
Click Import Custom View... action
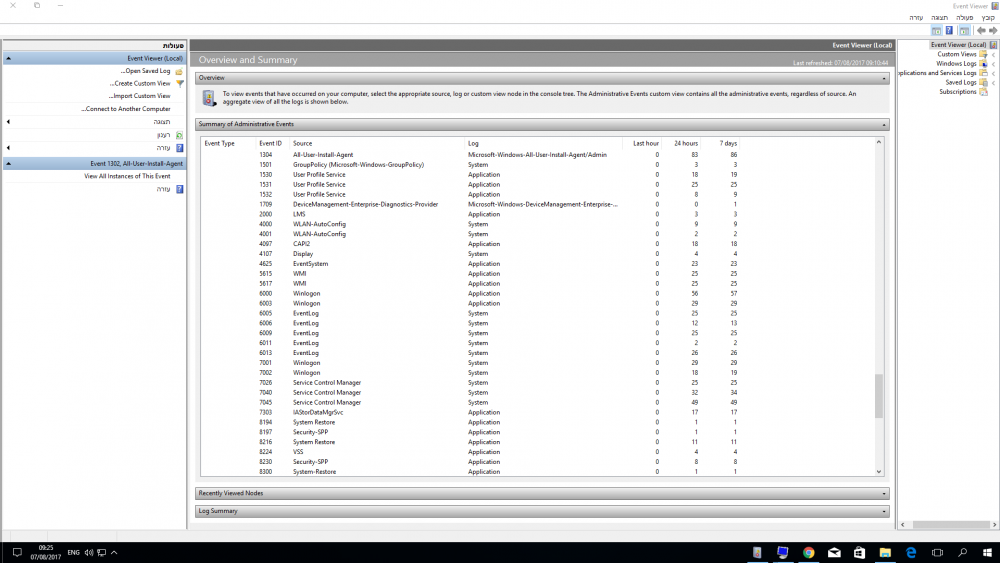[x=139, y=96]
